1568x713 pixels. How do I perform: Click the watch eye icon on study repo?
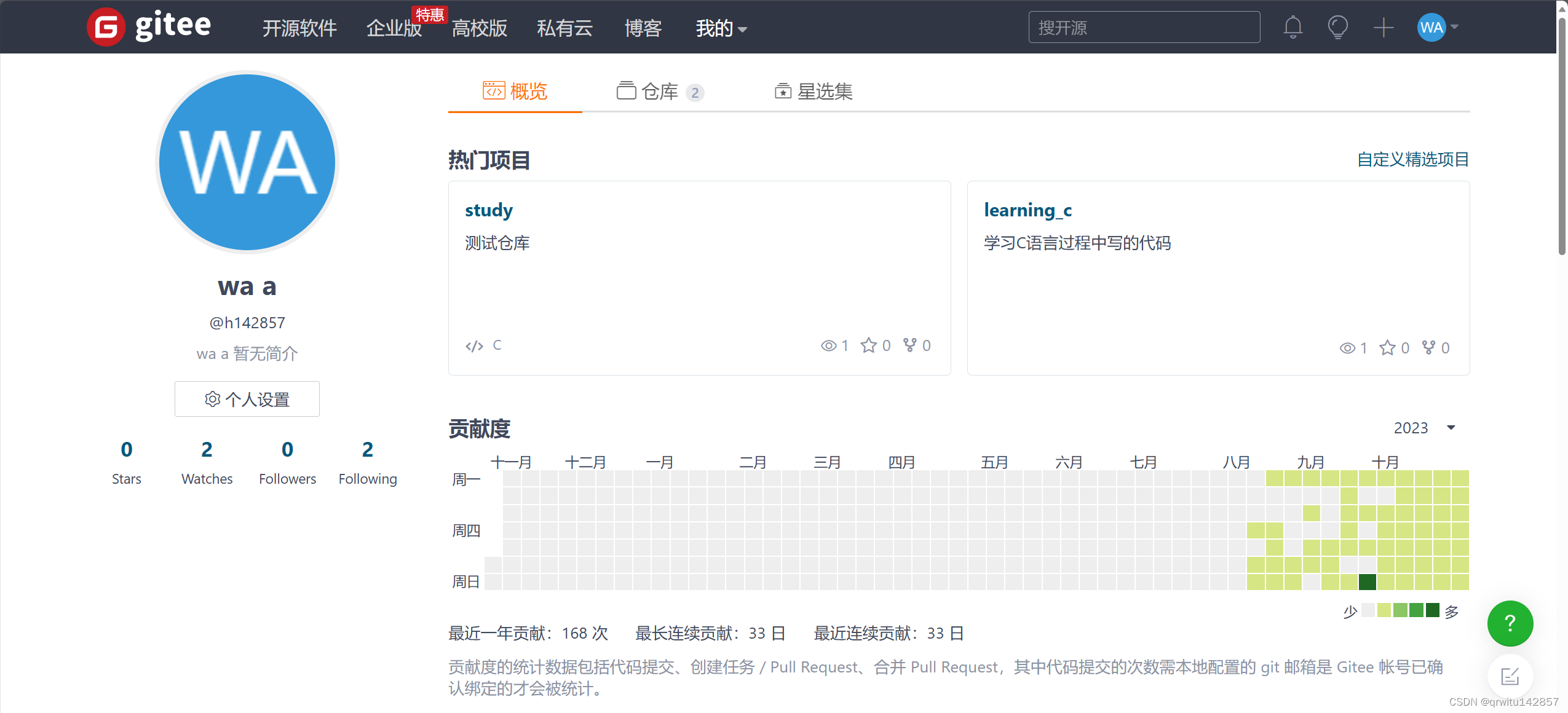pos(828,345)
